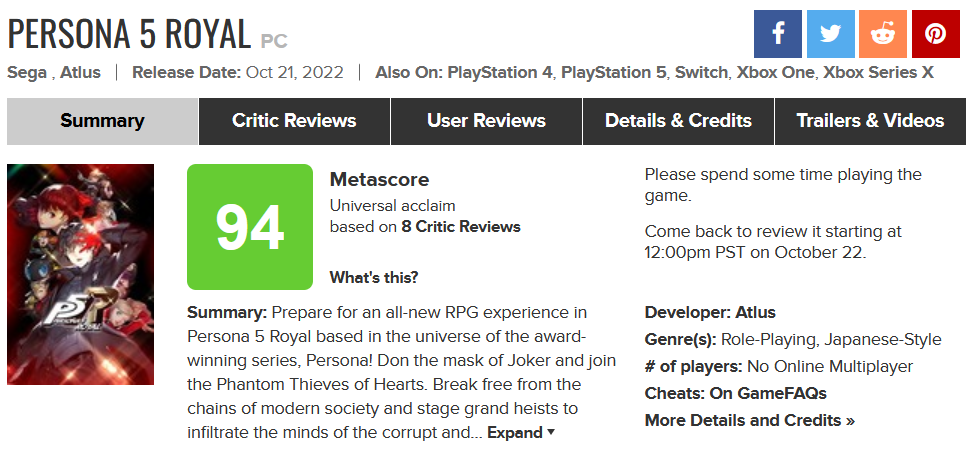Click the 8 Critic Reviews link
The height and width of the screenshot is (449, 970).
pyautogui.click(x=460, y=227)
